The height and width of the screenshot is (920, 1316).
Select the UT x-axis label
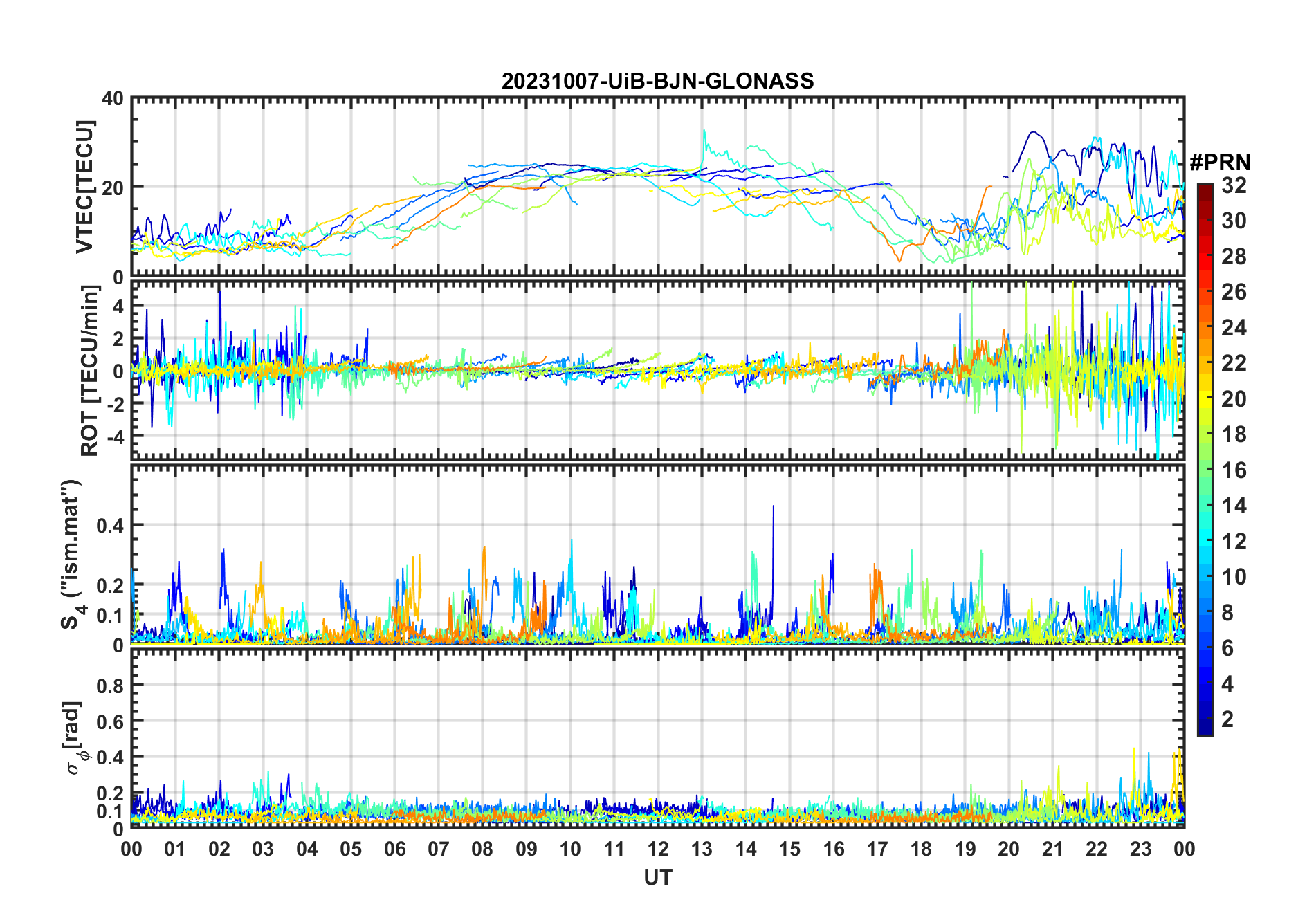(x=658, y=877)
